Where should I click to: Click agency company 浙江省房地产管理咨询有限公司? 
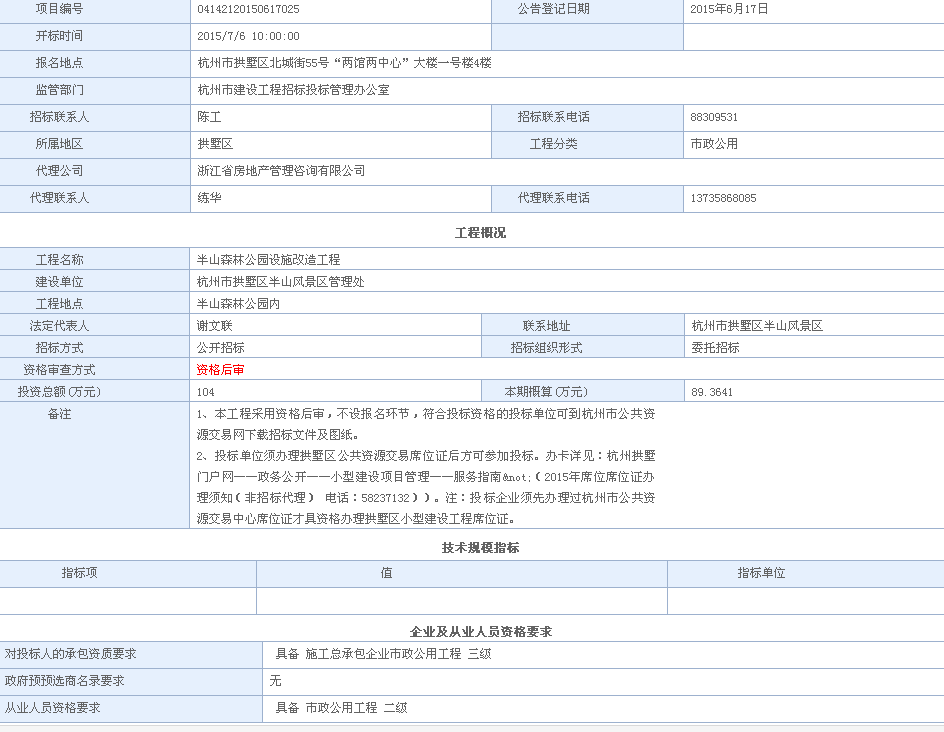point(281,171)
